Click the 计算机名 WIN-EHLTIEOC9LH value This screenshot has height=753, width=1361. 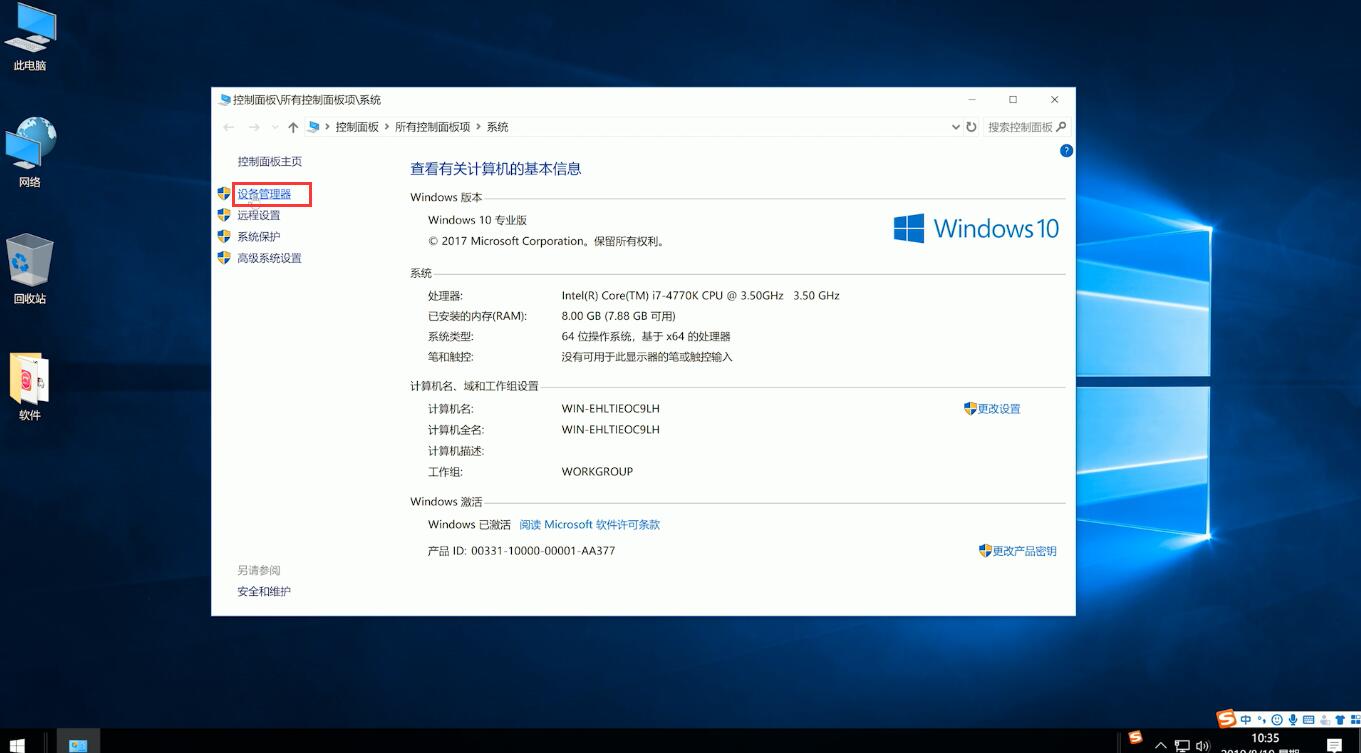point(611,409)
